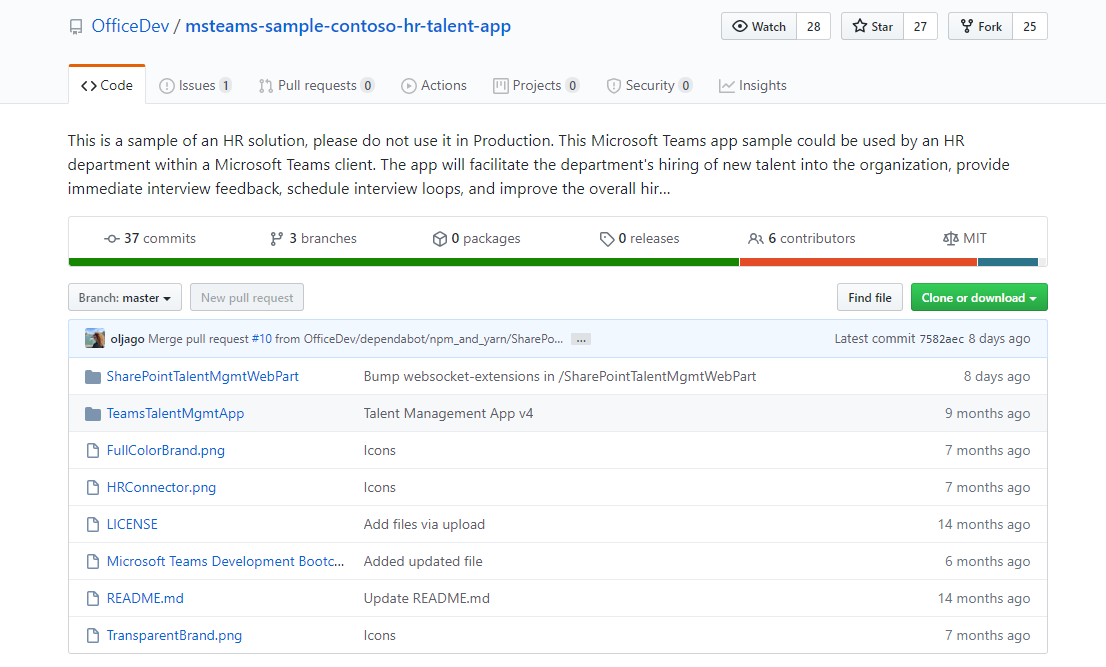View the 0 releases
Viewport: 1106px width, 667px height.
coord(639,239)
